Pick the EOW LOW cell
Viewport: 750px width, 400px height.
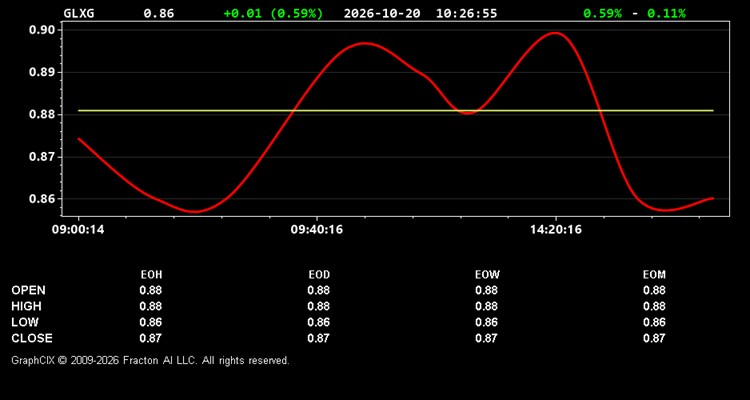pos(486,322)
